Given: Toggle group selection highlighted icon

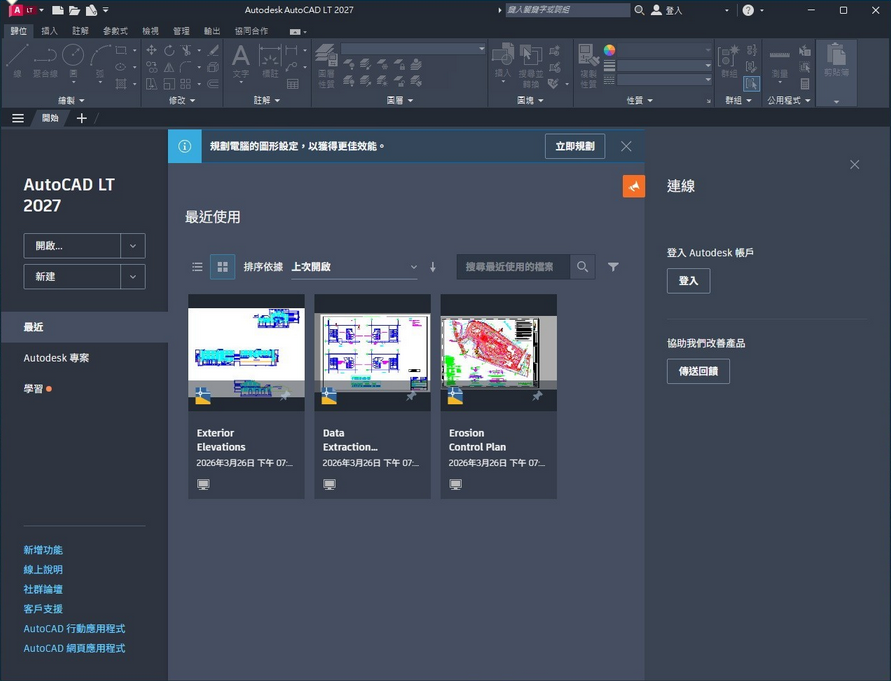Looking at the screenshot, I should point(751,84).
